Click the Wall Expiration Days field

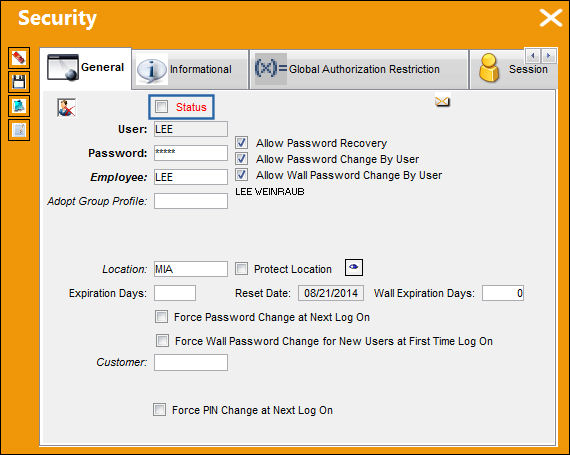point(503,293)
